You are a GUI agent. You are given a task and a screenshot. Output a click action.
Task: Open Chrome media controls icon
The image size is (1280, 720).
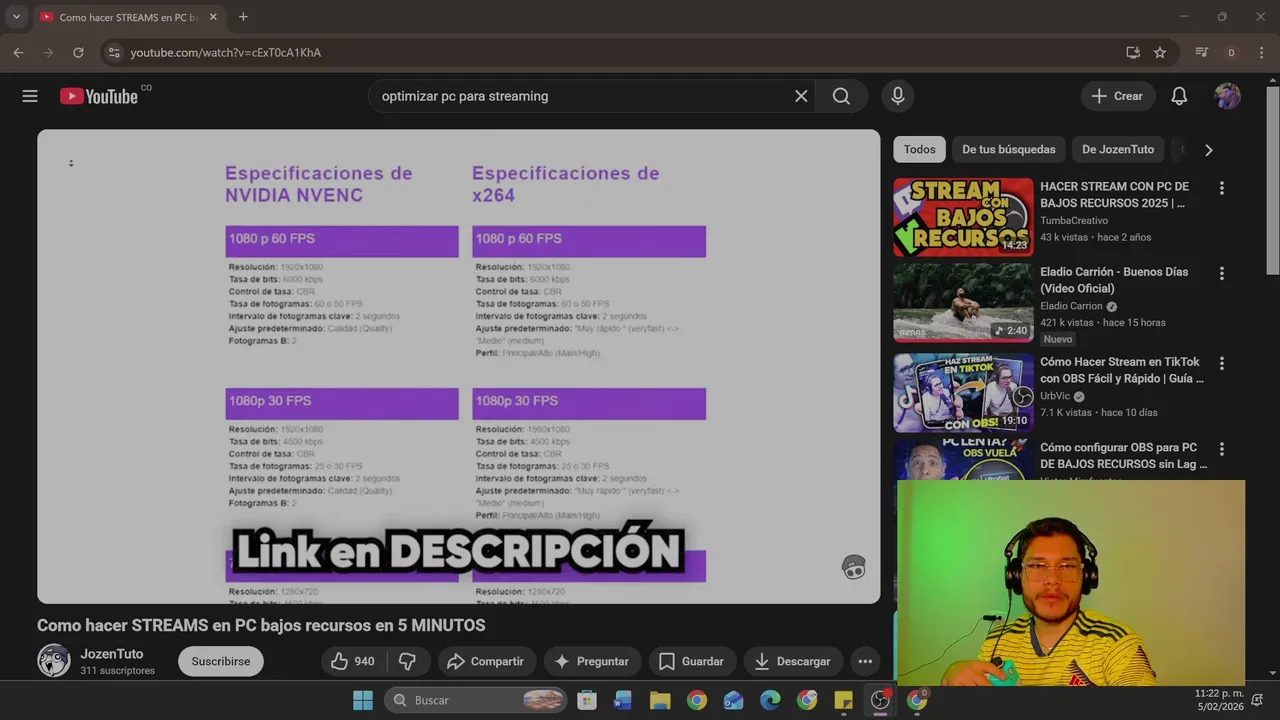pyautogui.click(x=1202, y=52)
